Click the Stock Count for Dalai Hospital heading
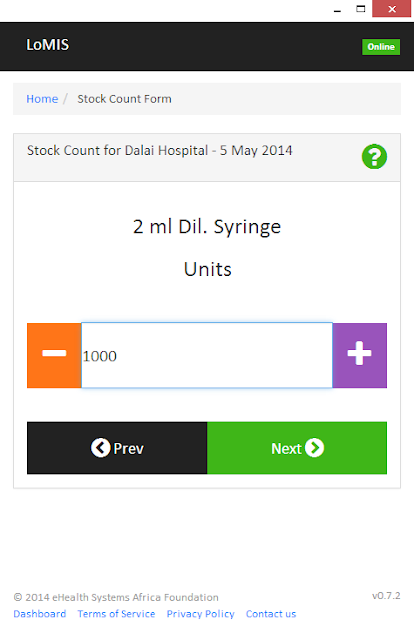414x640 pixels. pos(160,151)
